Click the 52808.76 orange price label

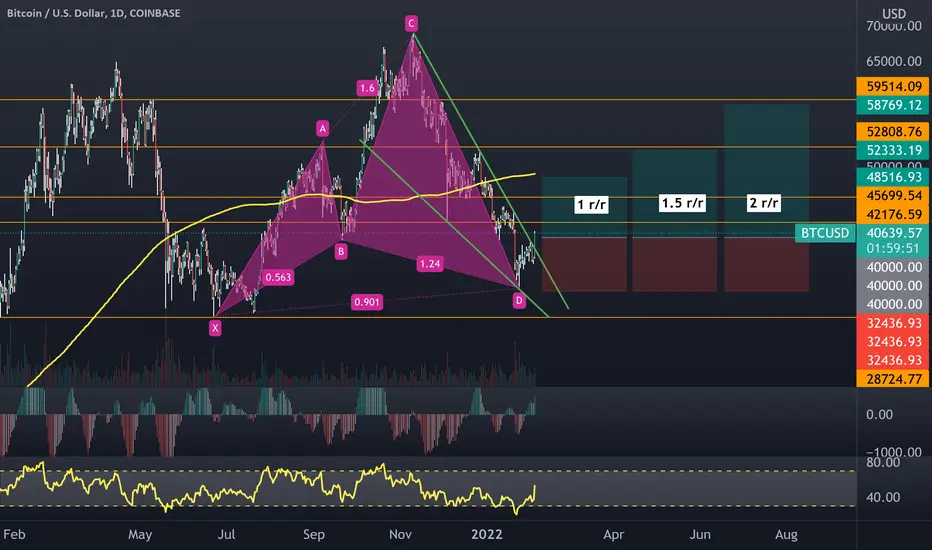pyautogui.click(x=894, y=131)
